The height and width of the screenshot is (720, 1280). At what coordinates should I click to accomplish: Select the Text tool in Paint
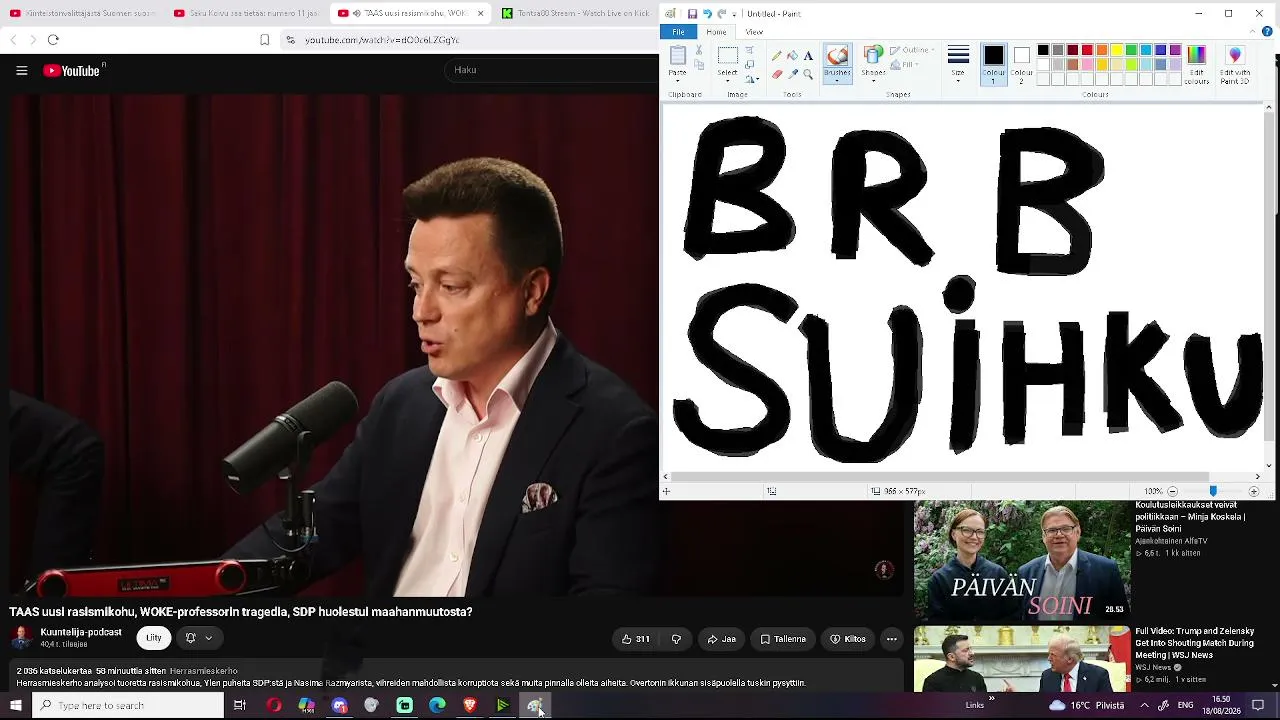pos(808,56)
